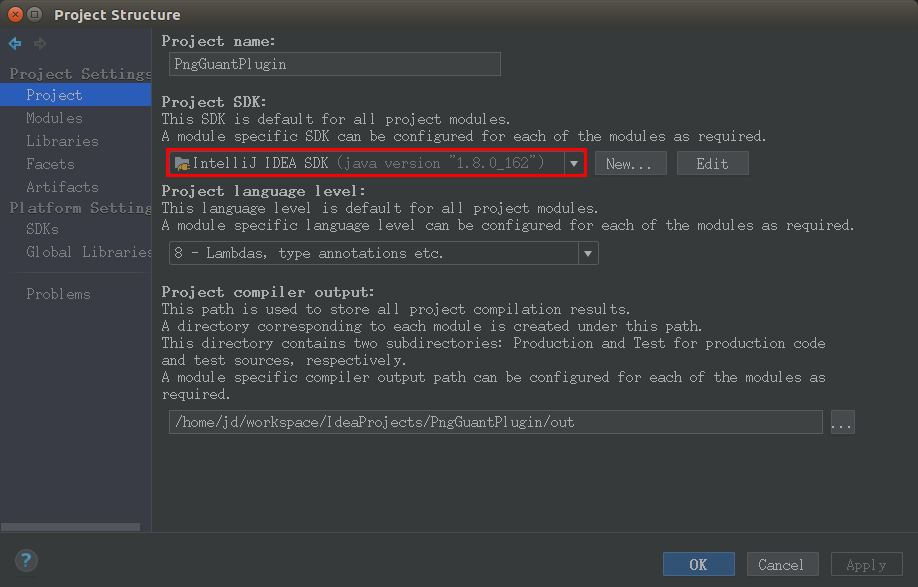Open the help question mark icon

coord(26,561)
